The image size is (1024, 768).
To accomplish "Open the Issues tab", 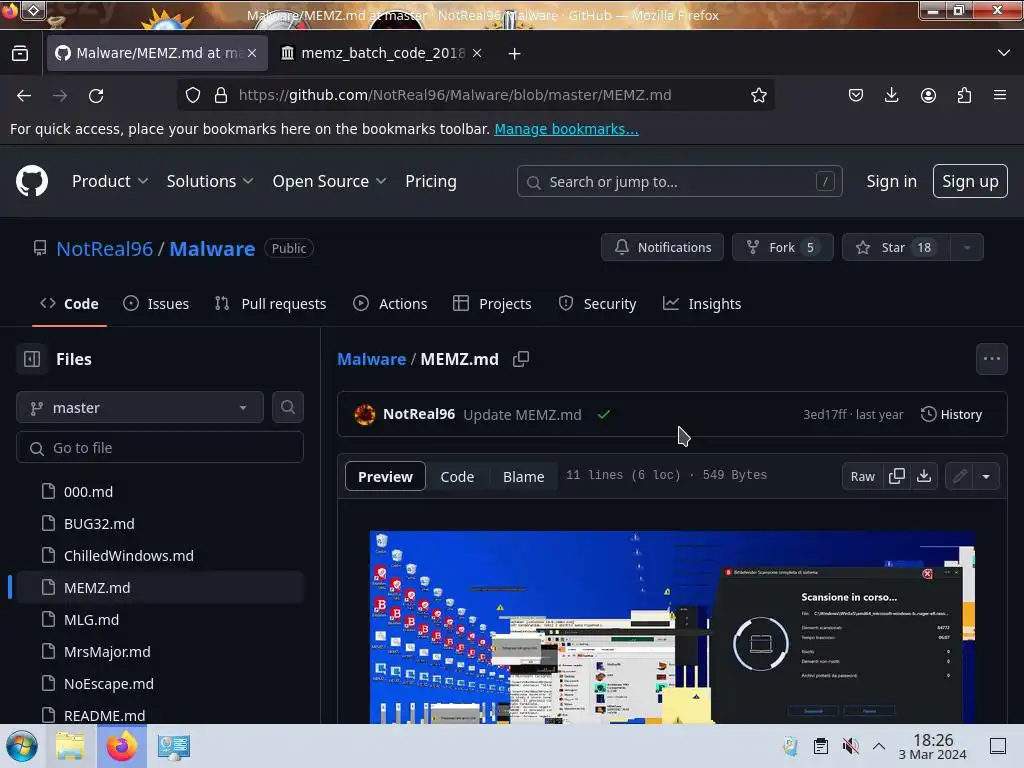I will (x=156, y=304).
